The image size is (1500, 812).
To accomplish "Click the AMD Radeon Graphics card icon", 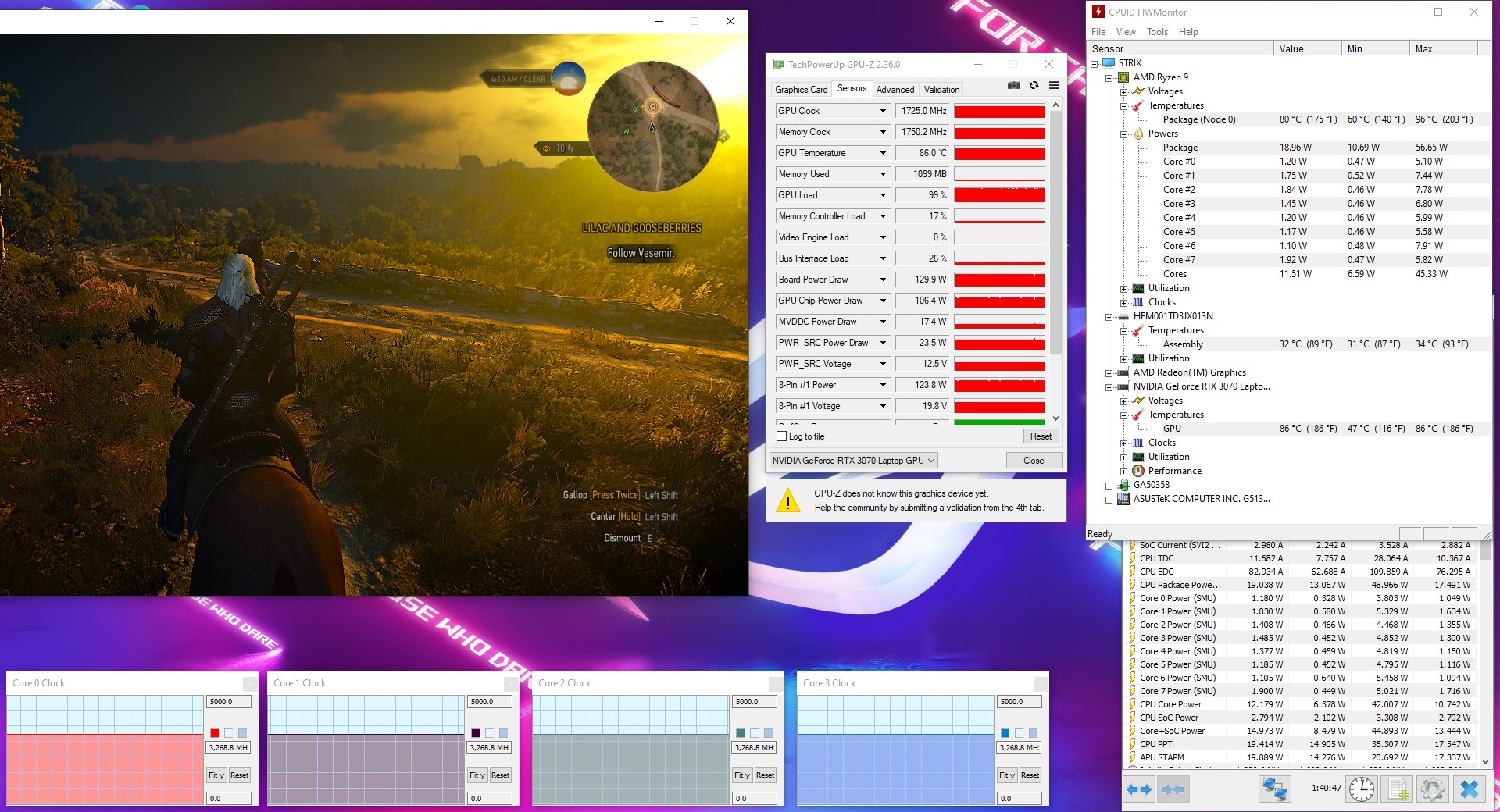I will (x=1123, y=372).
